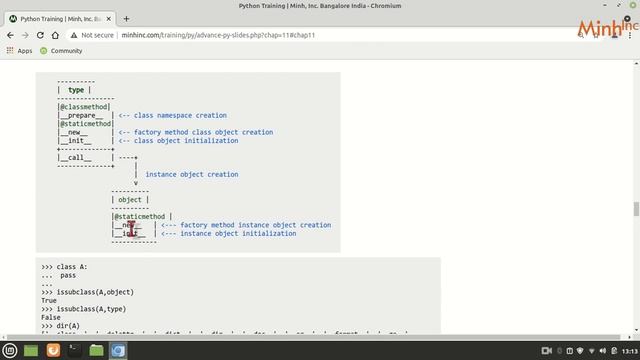640x360 pixels.
Task: Click 'instance object initialization' comment
Action: point(238,233)
